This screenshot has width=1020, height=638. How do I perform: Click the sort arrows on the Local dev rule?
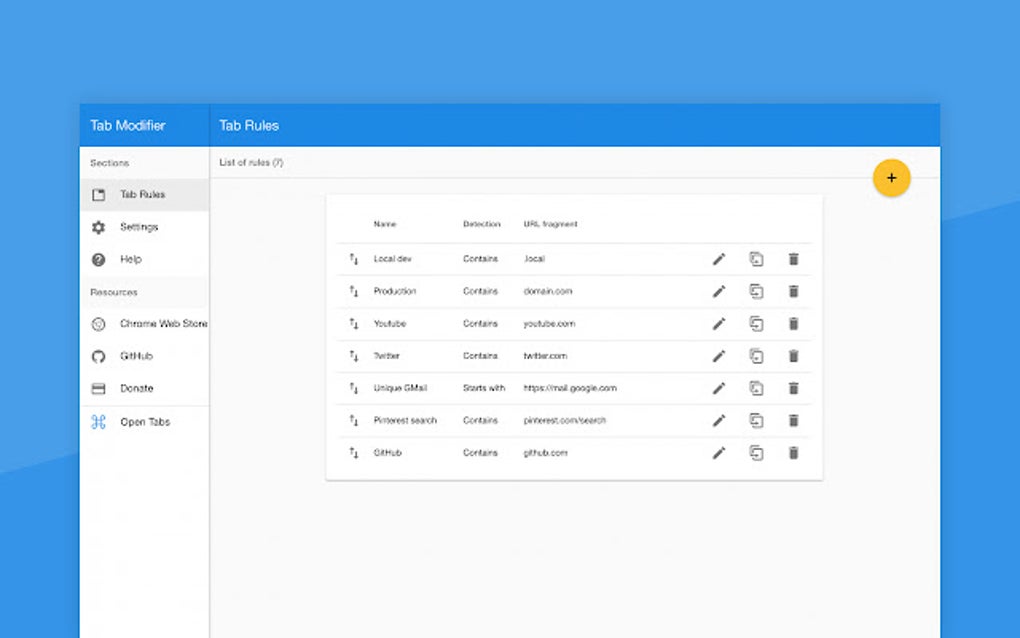pos(352,258)
